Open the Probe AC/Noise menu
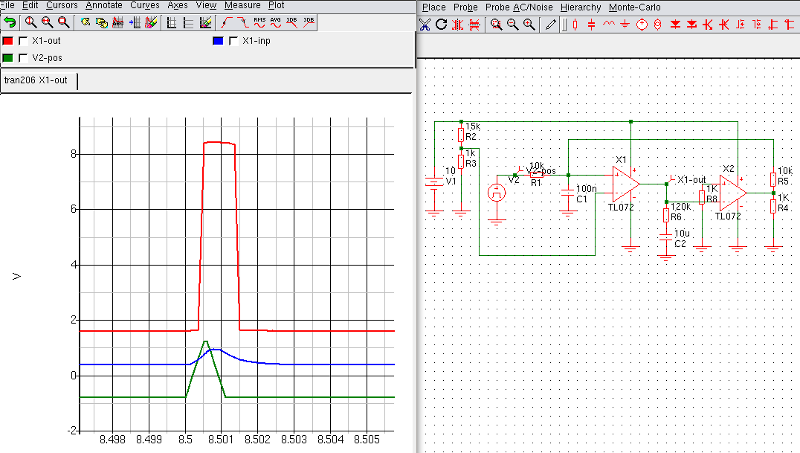This screenshot has height=453, width=800. (x=520, y=6)
